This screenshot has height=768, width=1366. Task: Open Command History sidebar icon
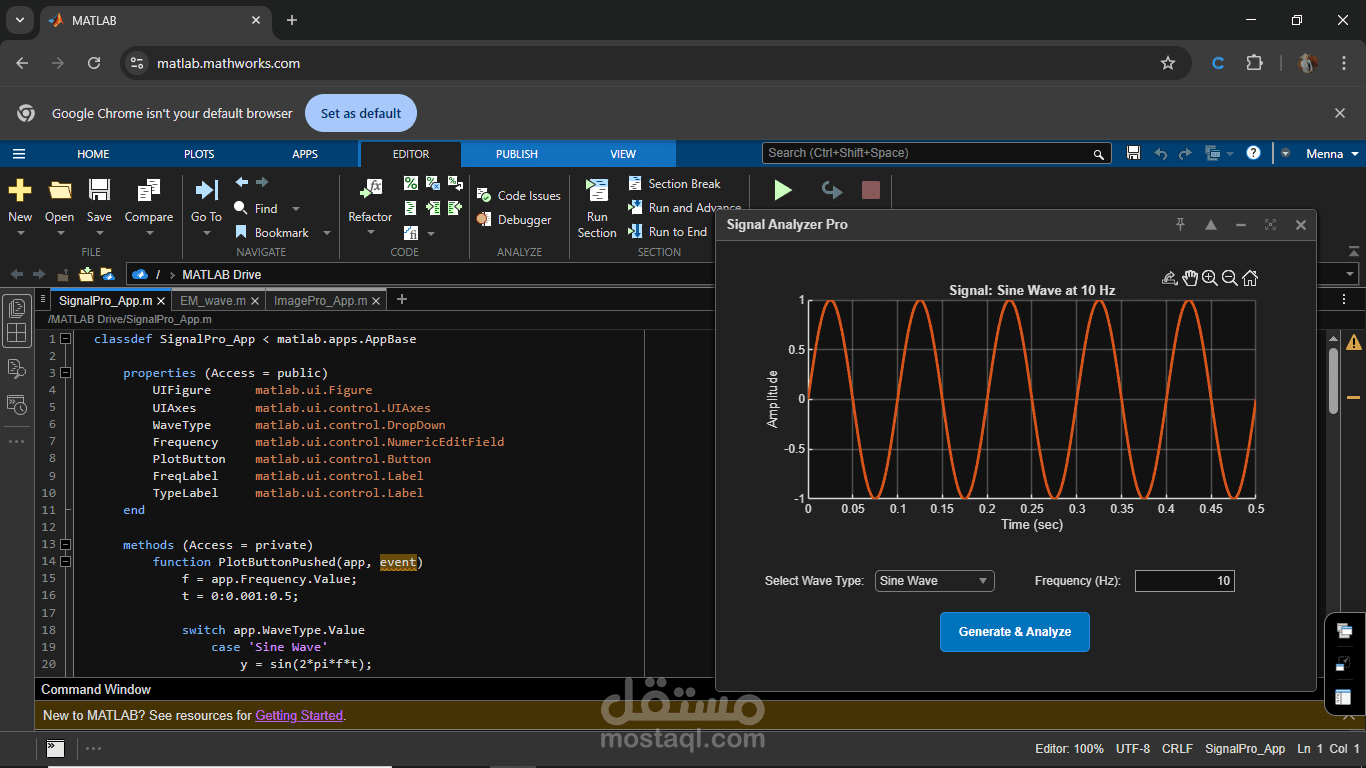click(16, 405)
